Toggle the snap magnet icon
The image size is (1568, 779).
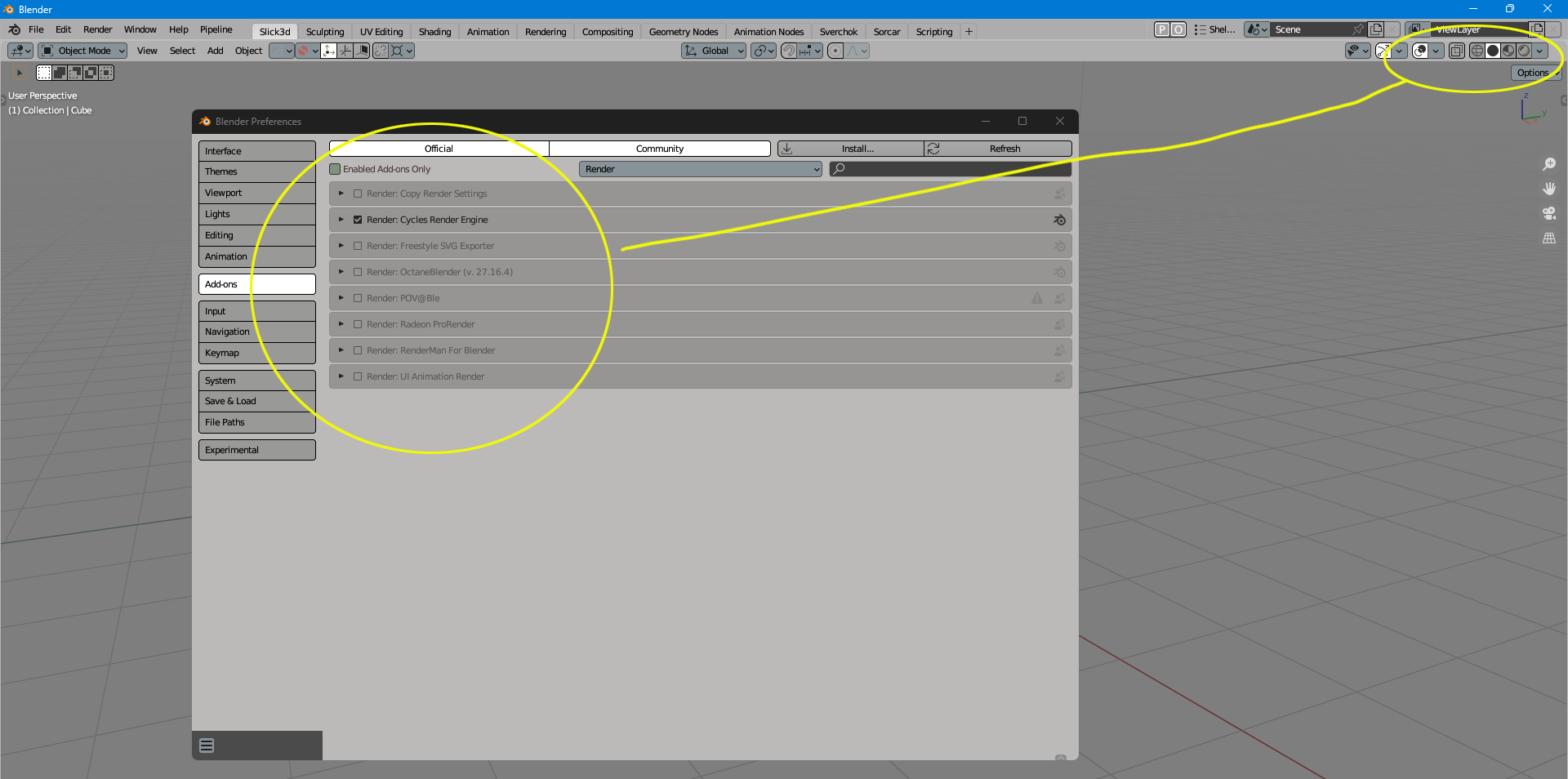789,51
